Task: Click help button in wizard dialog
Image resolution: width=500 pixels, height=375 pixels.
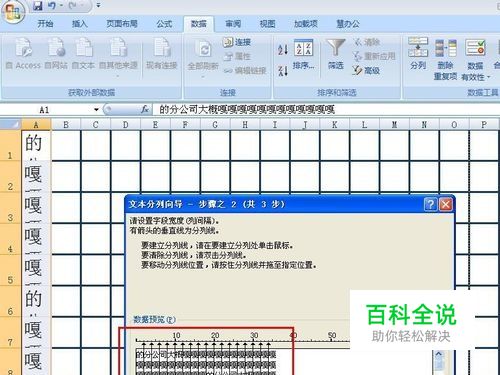Action: [431, 204]
